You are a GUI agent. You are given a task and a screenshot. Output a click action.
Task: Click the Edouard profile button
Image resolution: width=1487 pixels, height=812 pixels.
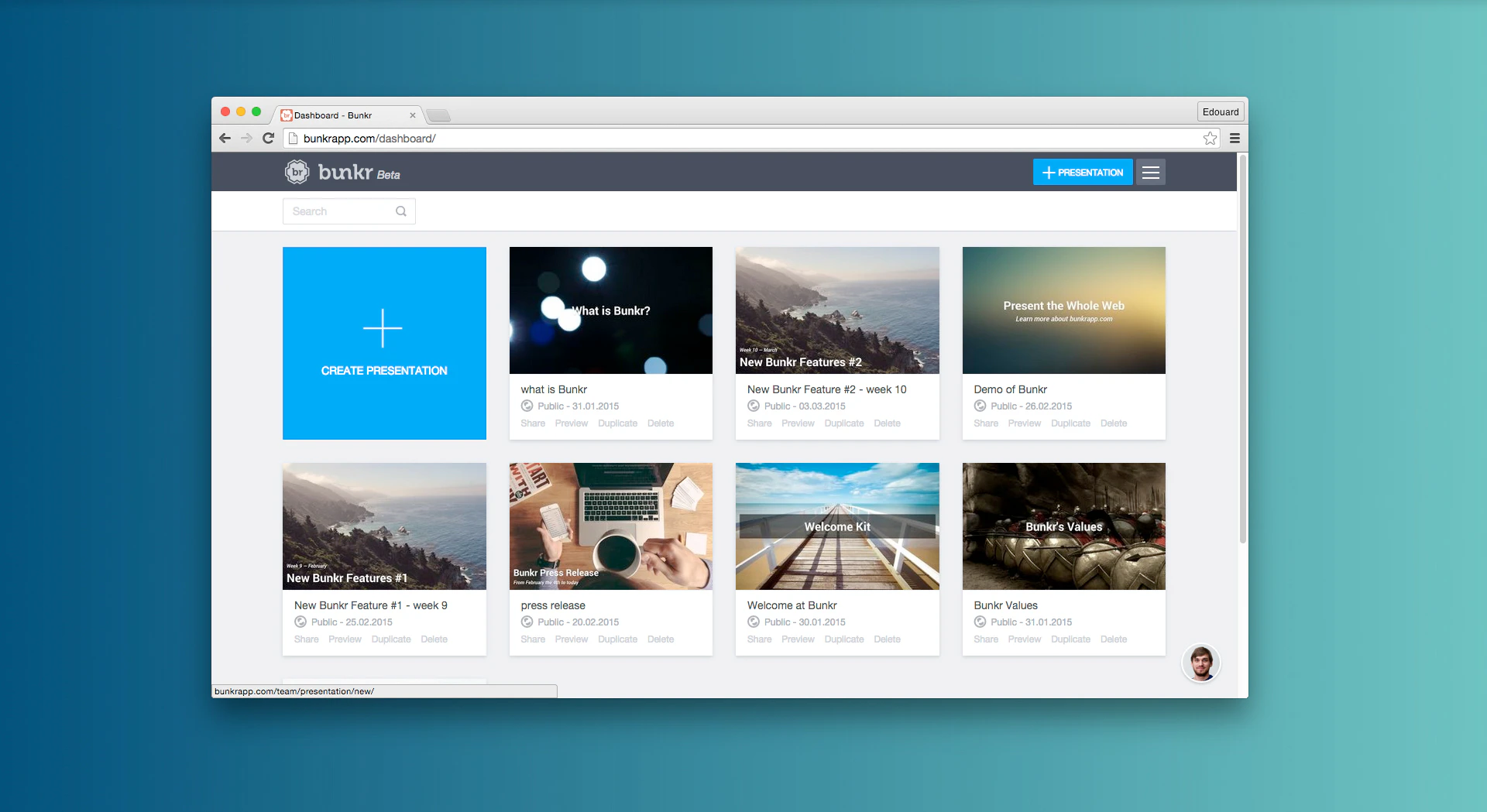tap(1221, 111)
